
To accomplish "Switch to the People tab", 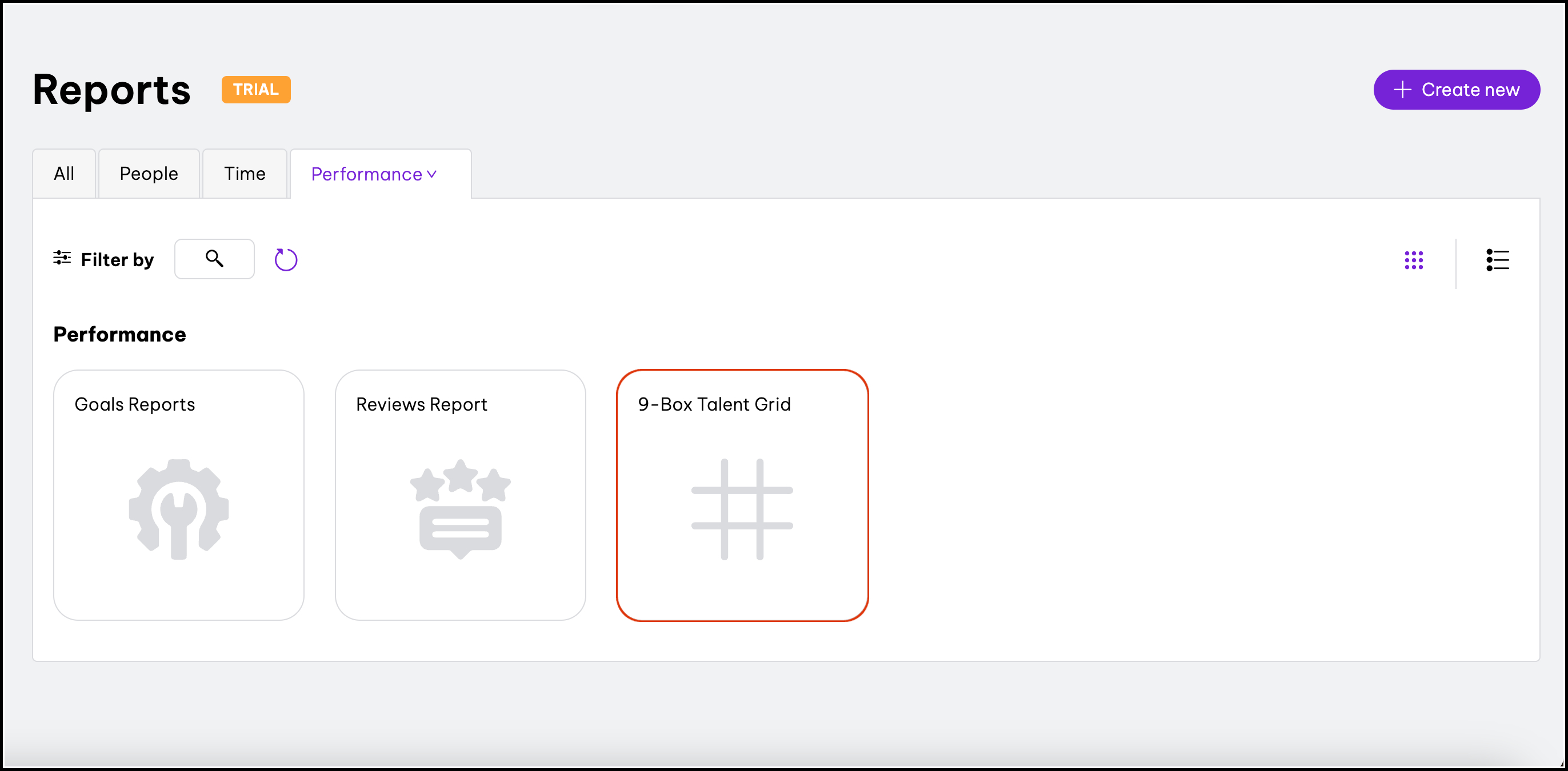I will [x=149, y=174].
